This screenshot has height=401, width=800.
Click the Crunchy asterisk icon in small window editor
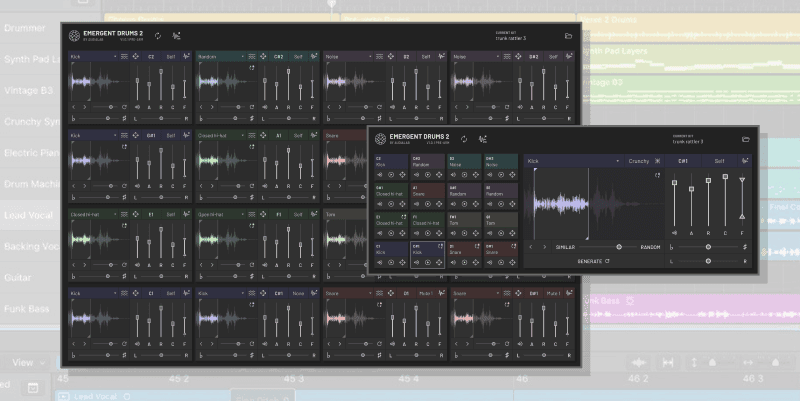657,161
